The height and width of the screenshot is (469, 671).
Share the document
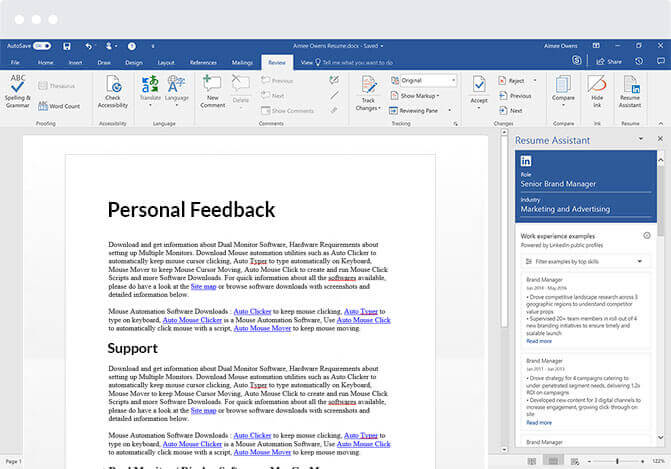click(x=609, y=62)
